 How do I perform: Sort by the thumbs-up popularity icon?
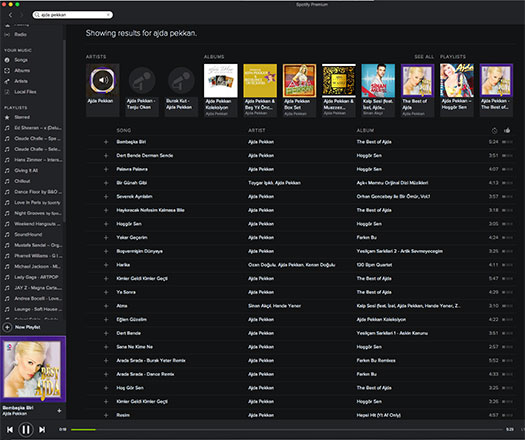(507, 131)
